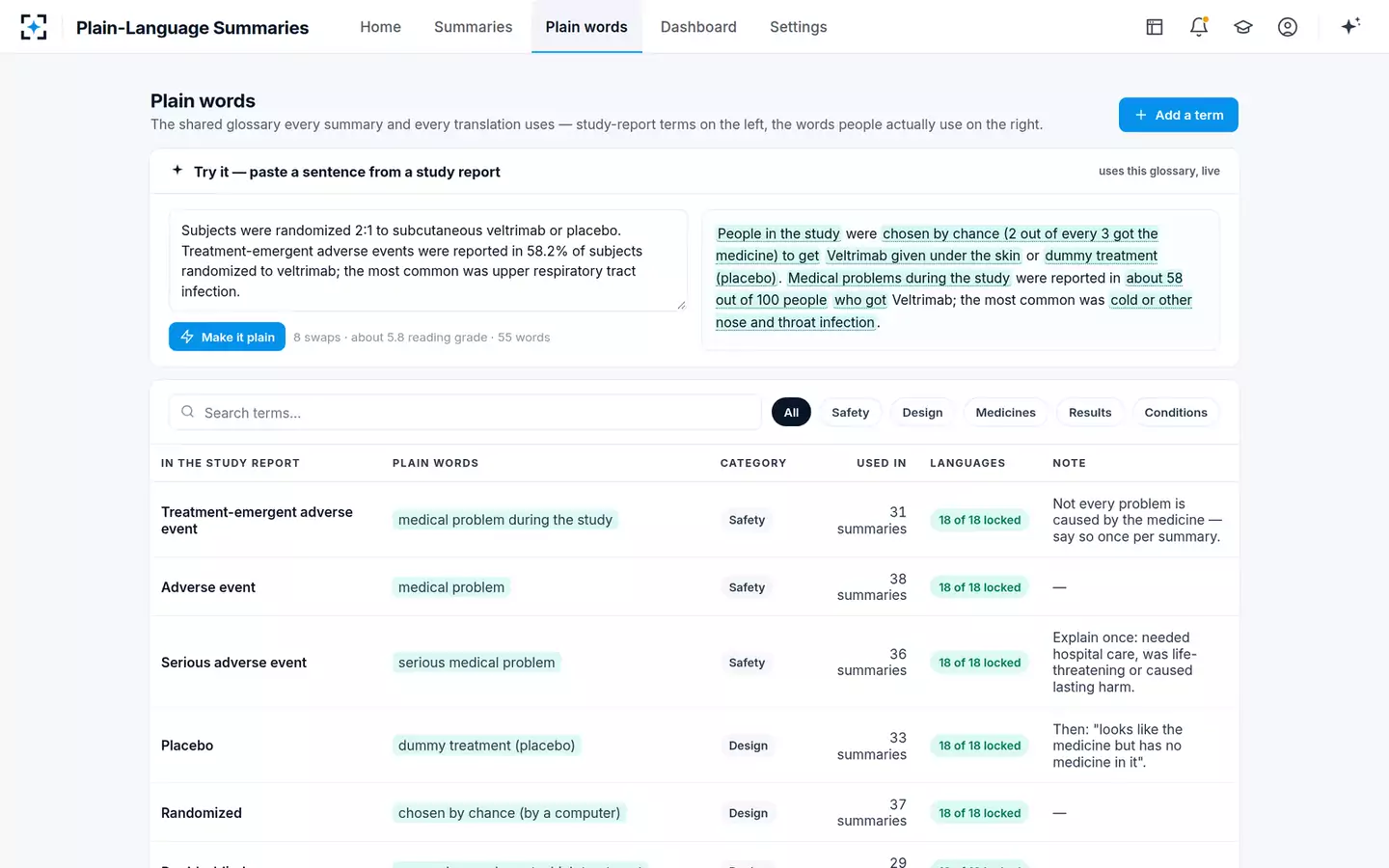Click the app logo icon
This screenshot has width=1389, height=868.
pyautogui.click(x=34, y=27)
